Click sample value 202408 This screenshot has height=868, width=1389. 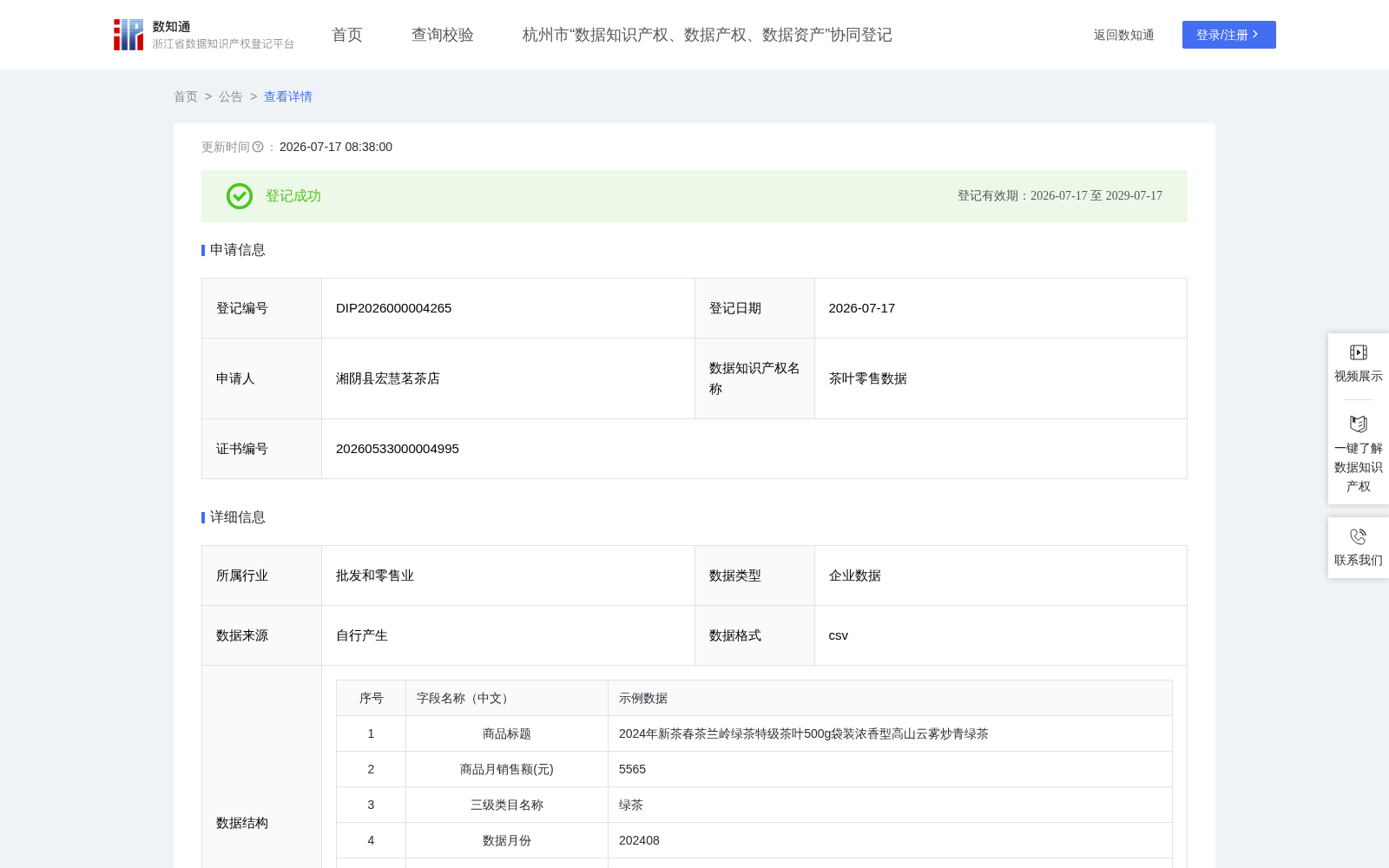pos(640,840)
